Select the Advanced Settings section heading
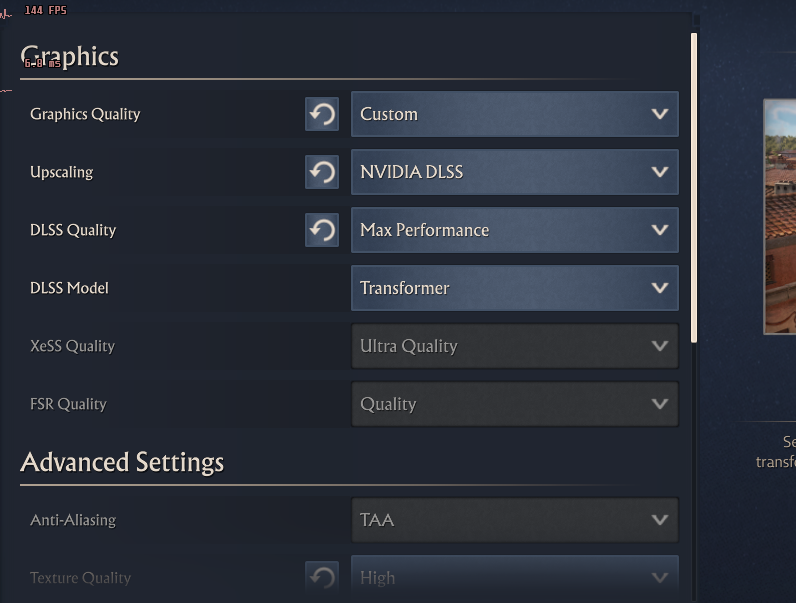 point(122,462)
